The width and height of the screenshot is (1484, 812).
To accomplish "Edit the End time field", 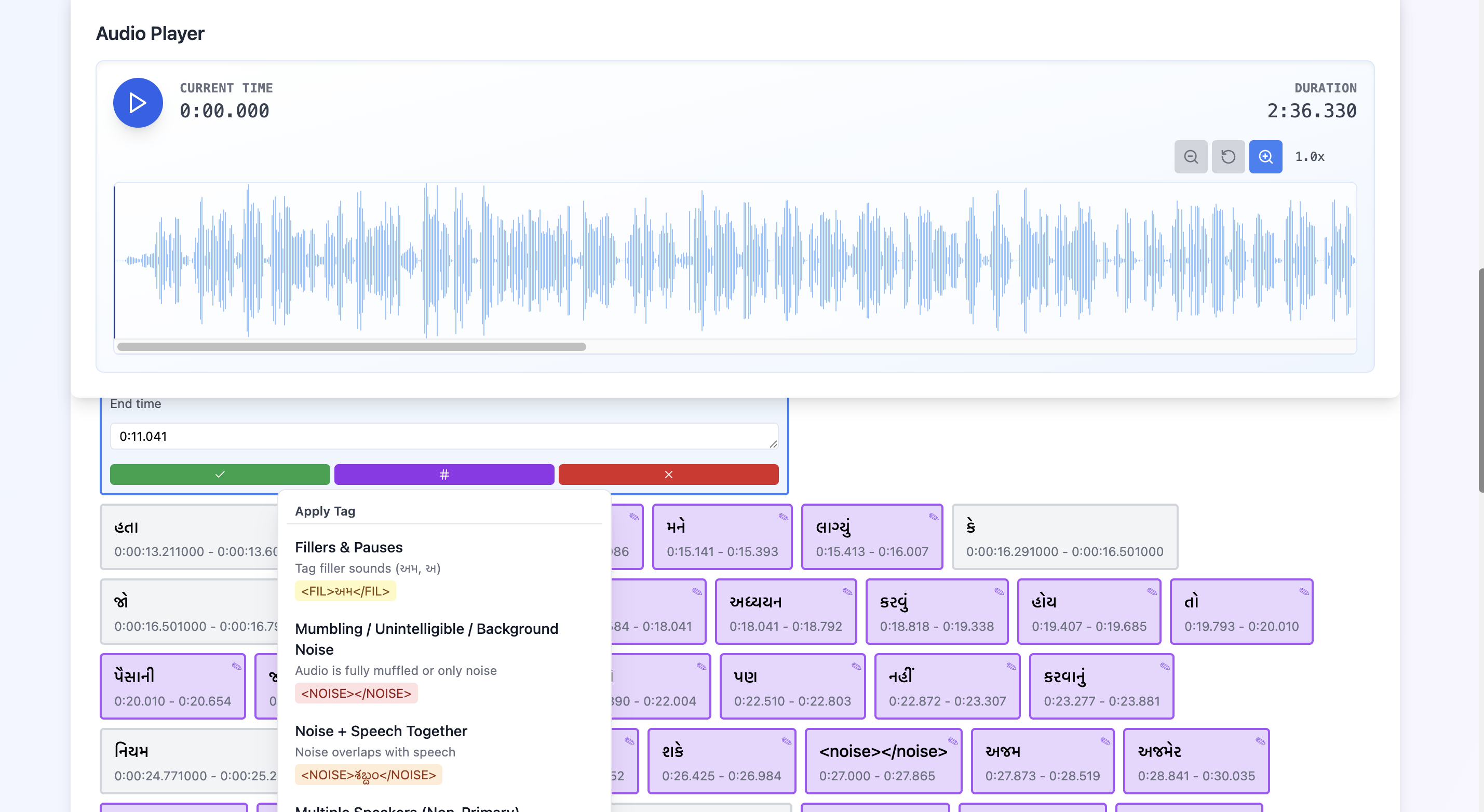I will tap(443, 436).
